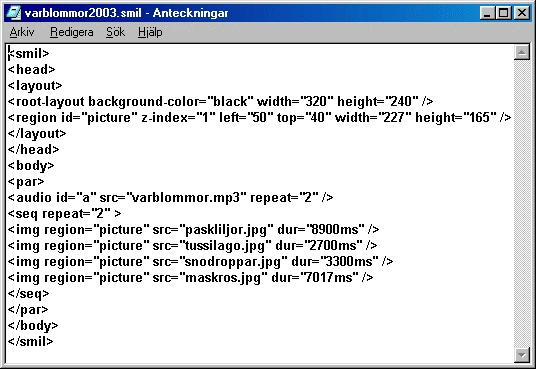Viewport: 536px width, 369px height.
Task: Click the Notepad icon in title bar
Action: 14,13
